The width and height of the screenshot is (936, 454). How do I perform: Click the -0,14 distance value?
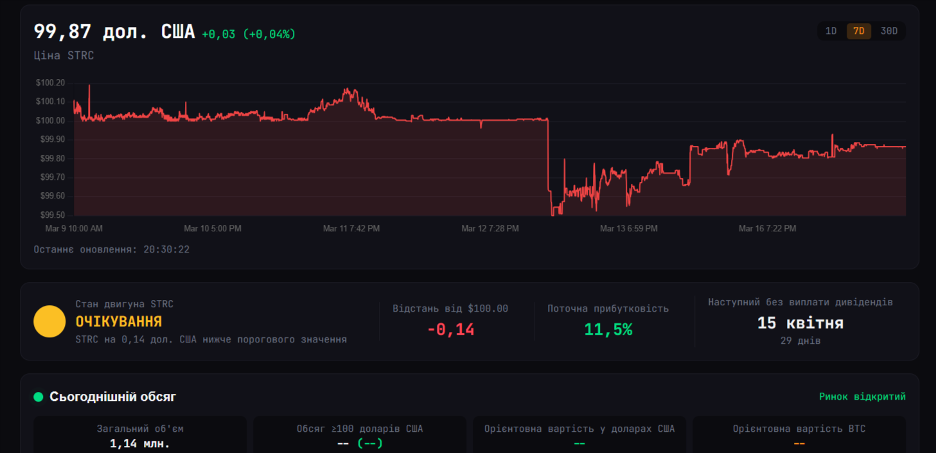point(450,329)
